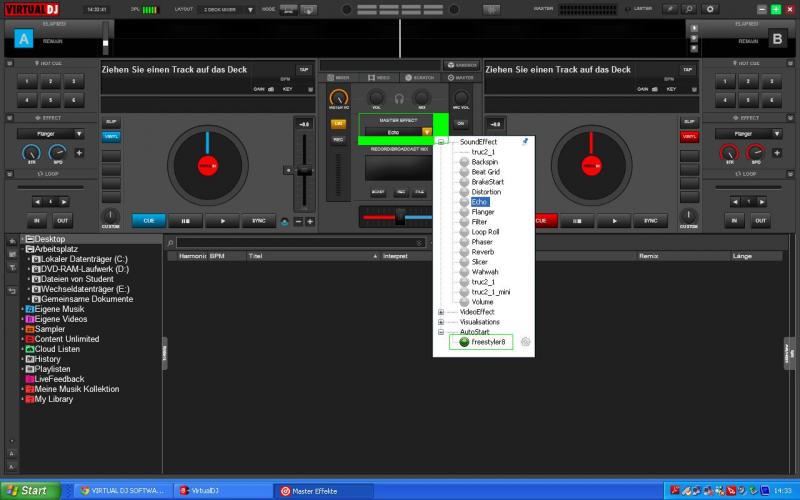Activate the green freestyler8 plugin icon

pos(464,342)
